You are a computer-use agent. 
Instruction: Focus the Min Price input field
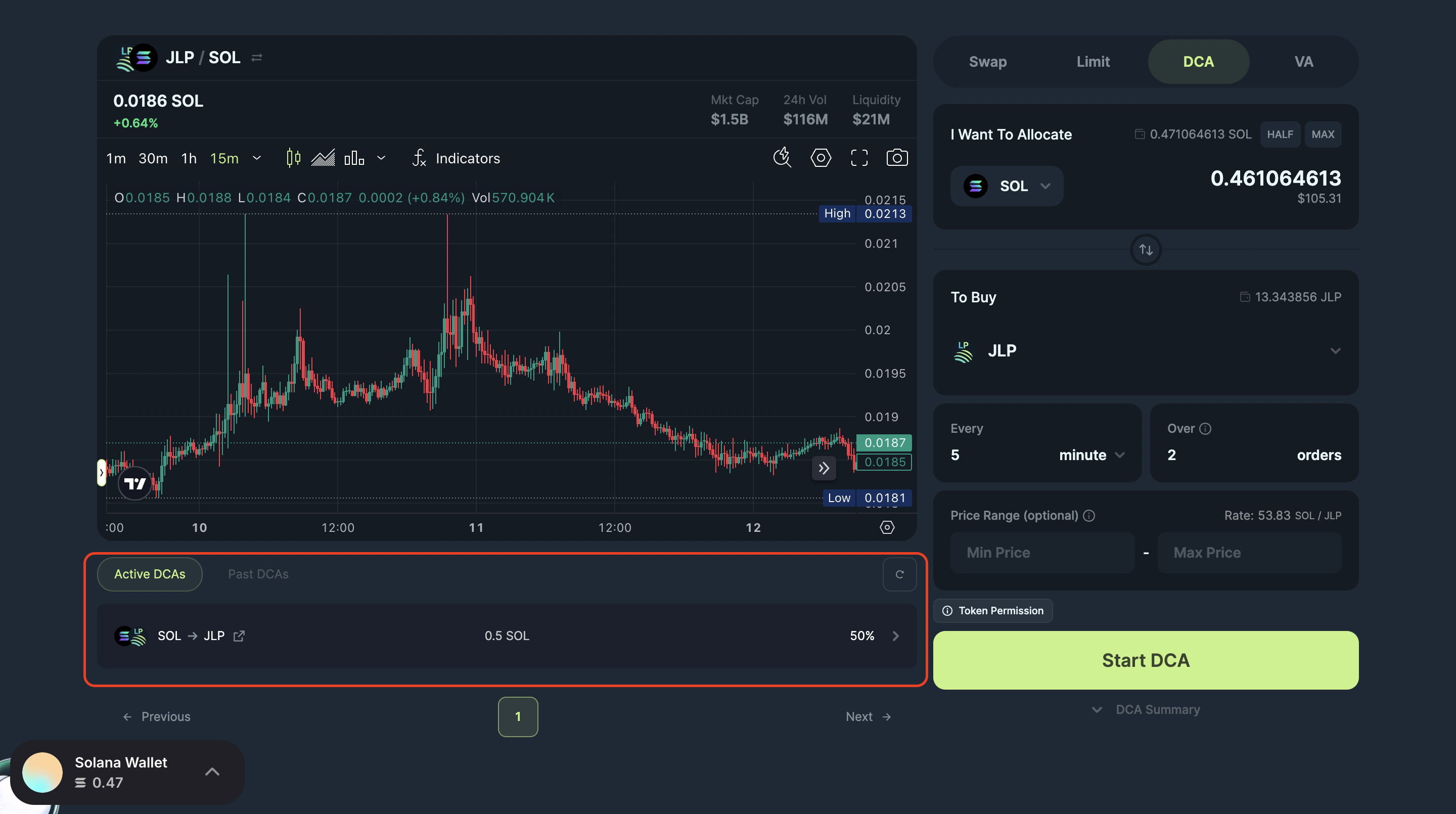tap(1042, 552)
